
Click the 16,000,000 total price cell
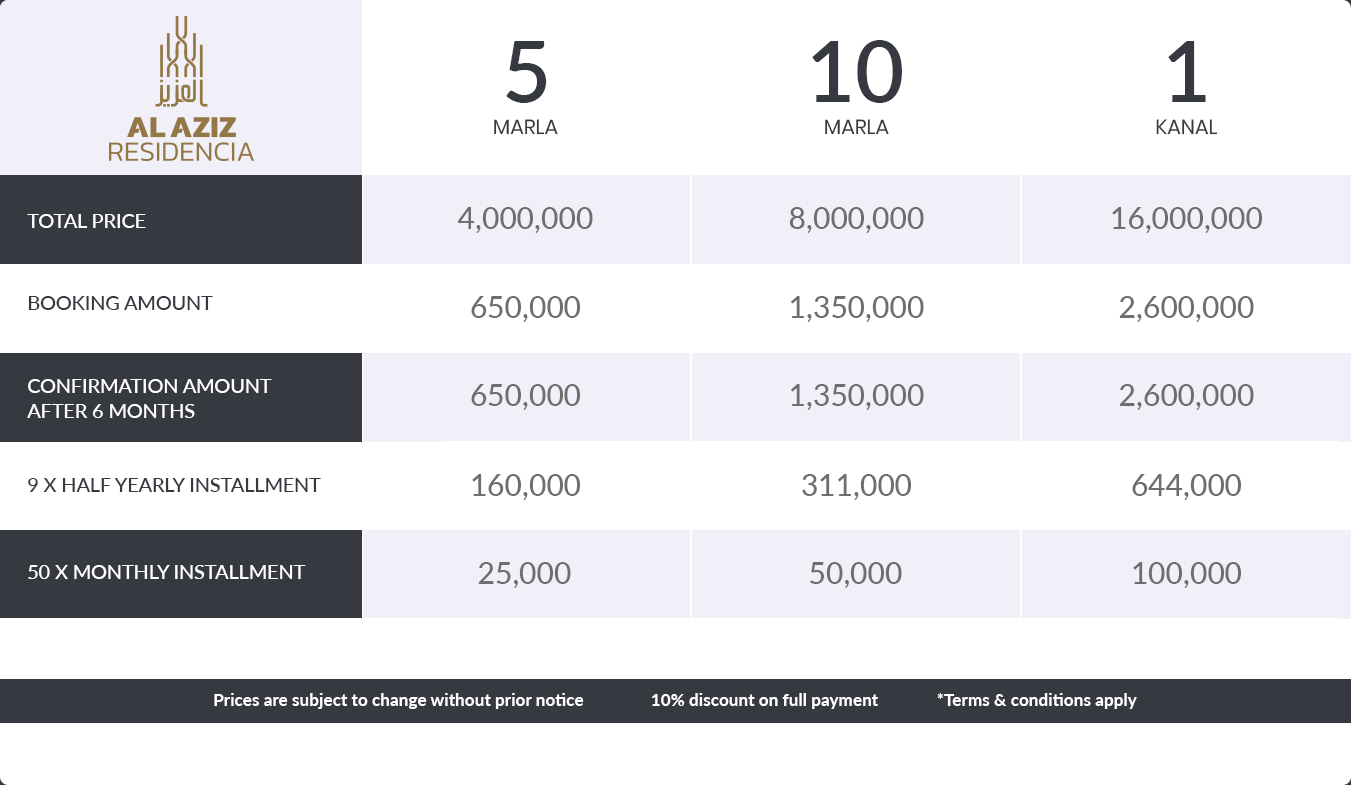click(x=1186, y=218)
